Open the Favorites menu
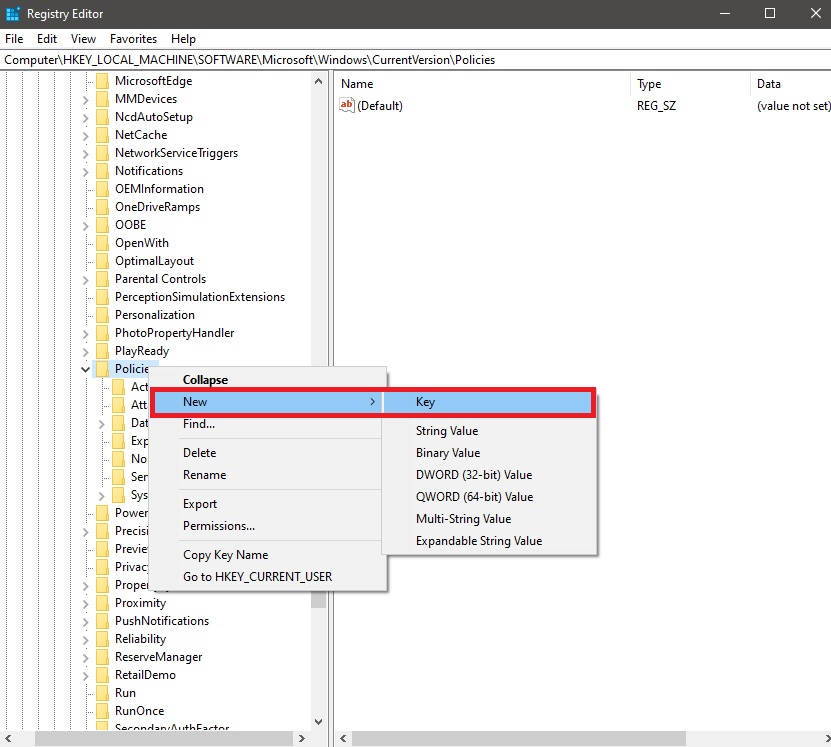The image size is (831, 747). tap(133, 39)
